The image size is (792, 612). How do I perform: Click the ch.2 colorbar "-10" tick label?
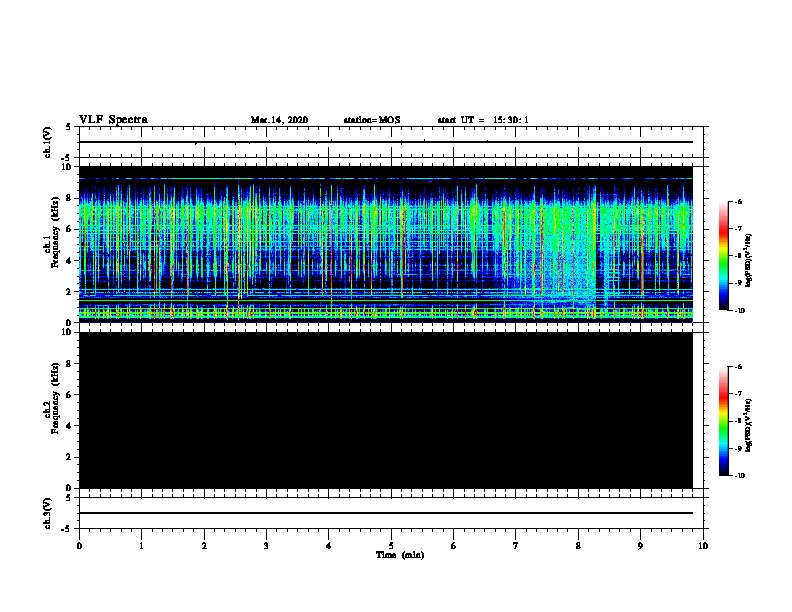coord(739,476)
